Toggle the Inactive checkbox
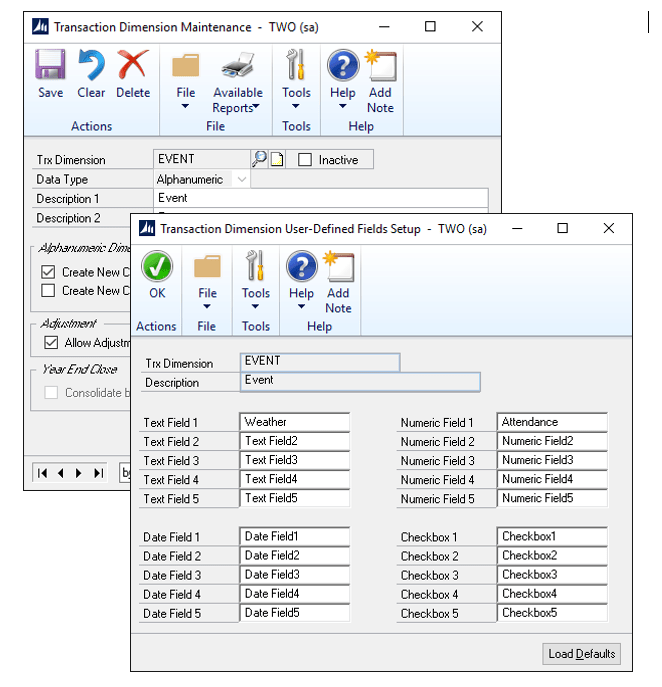Viewport: 662px width, 687px height. click(x=305, y=160)
